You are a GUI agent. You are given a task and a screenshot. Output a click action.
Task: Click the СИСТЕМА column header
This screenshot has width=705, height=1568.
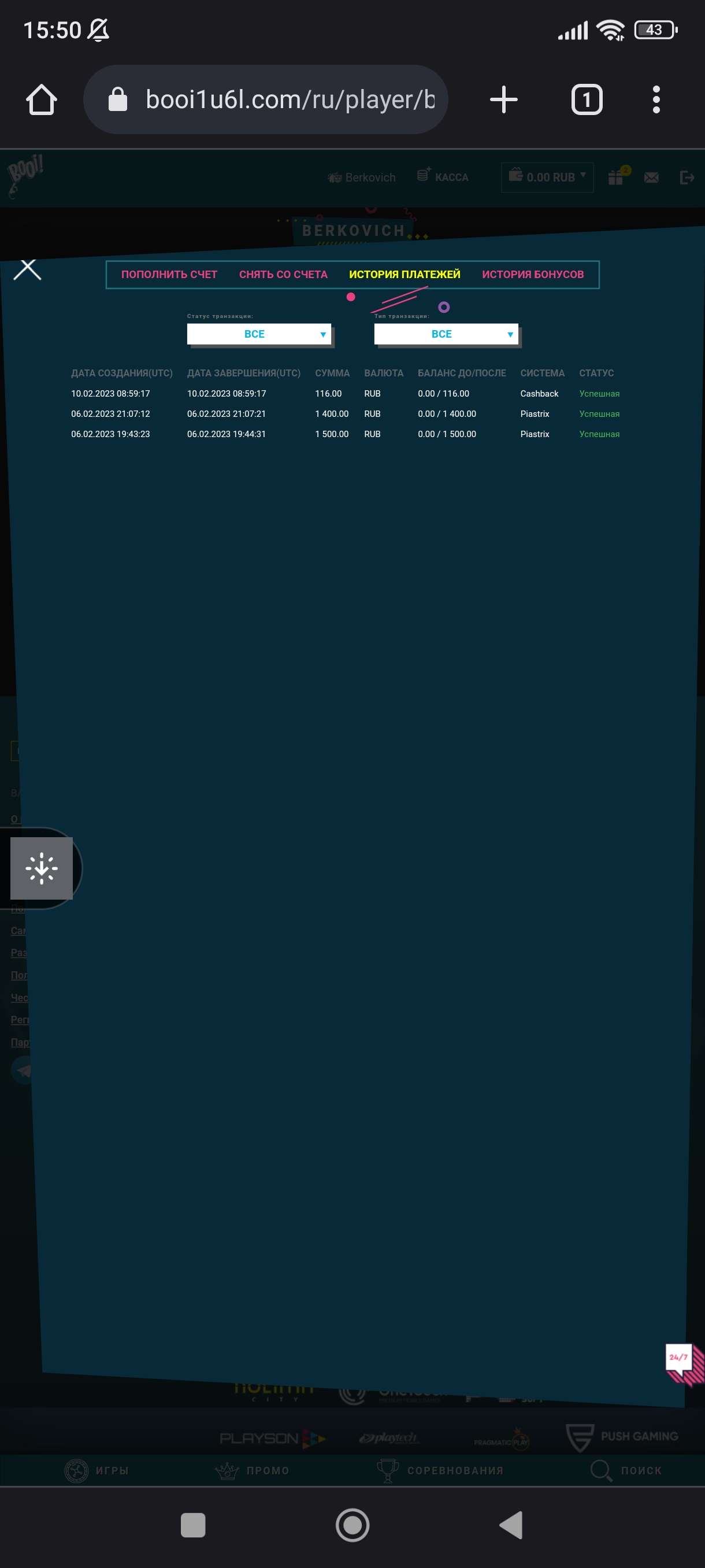pyautogui.click(x=542, y=373)
